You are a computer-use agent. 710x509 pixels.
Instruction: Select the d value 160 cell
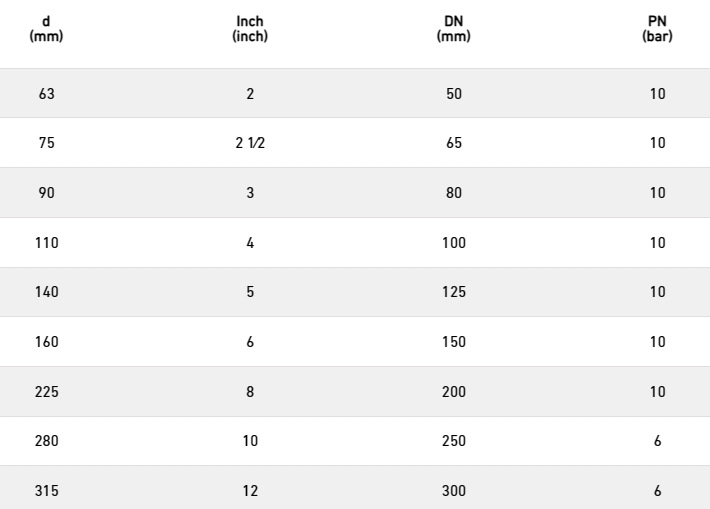pyautogui.click(x=47, y=342)
